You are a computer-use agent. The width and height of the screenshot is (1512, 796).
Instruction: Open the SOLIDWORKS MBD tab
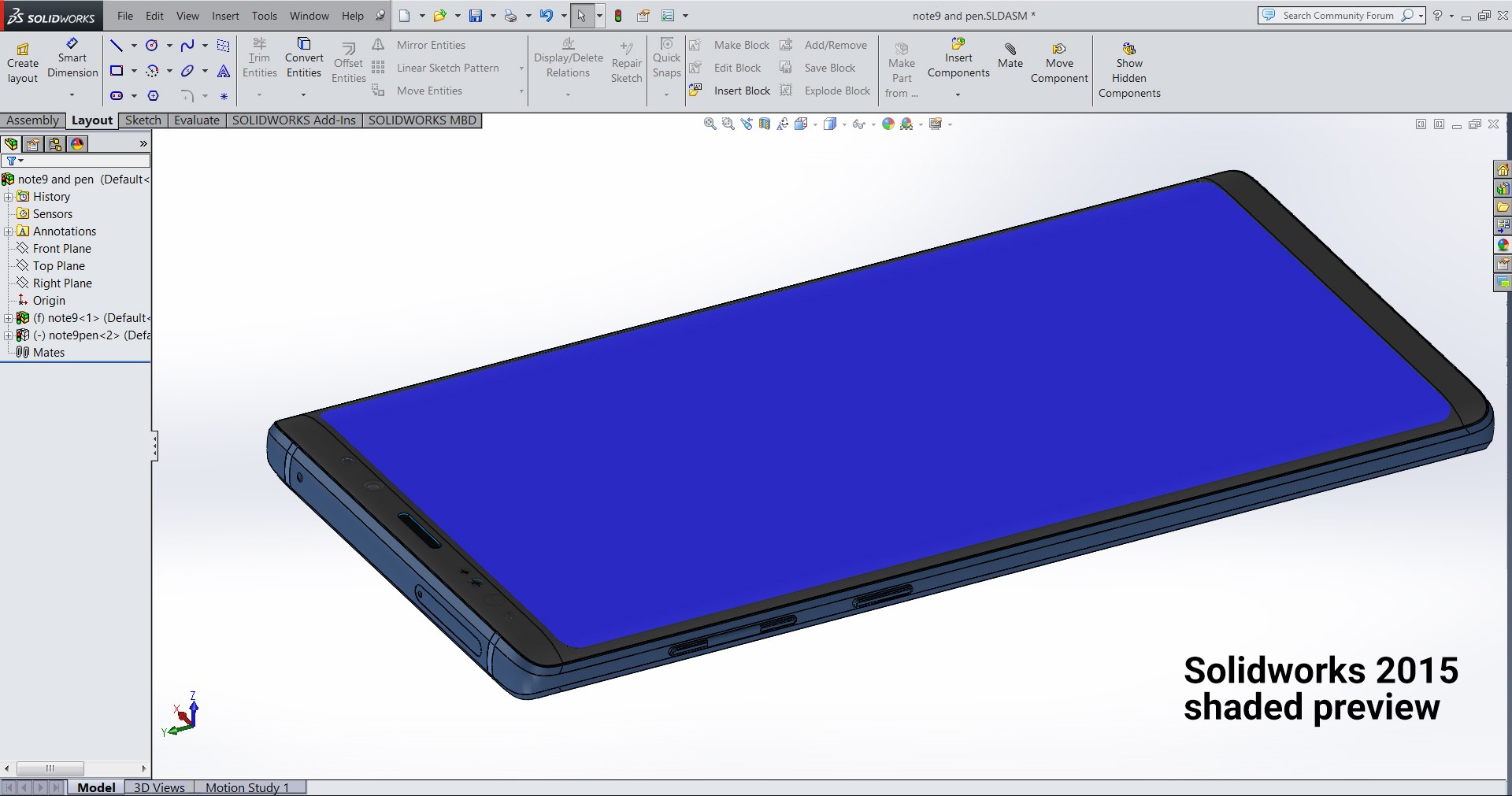(422, 120)
